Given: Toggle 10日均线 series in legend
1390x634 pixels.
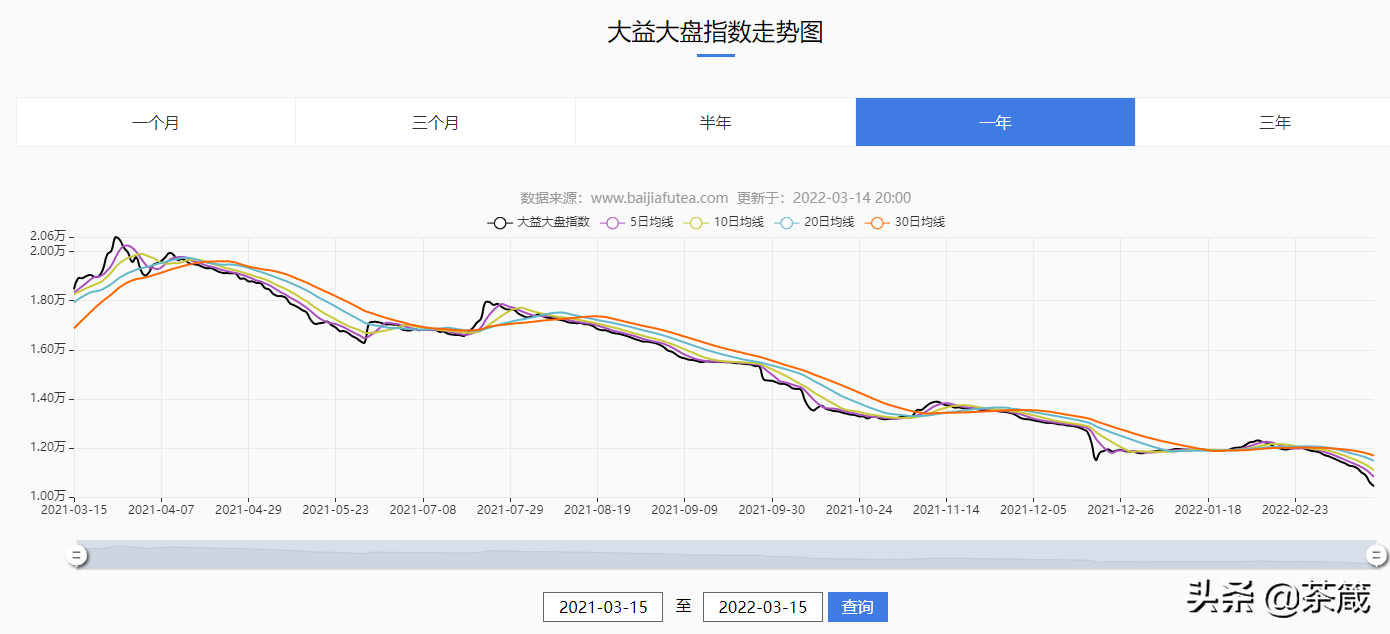Looking at the screenshot, I should pos(724,222).
